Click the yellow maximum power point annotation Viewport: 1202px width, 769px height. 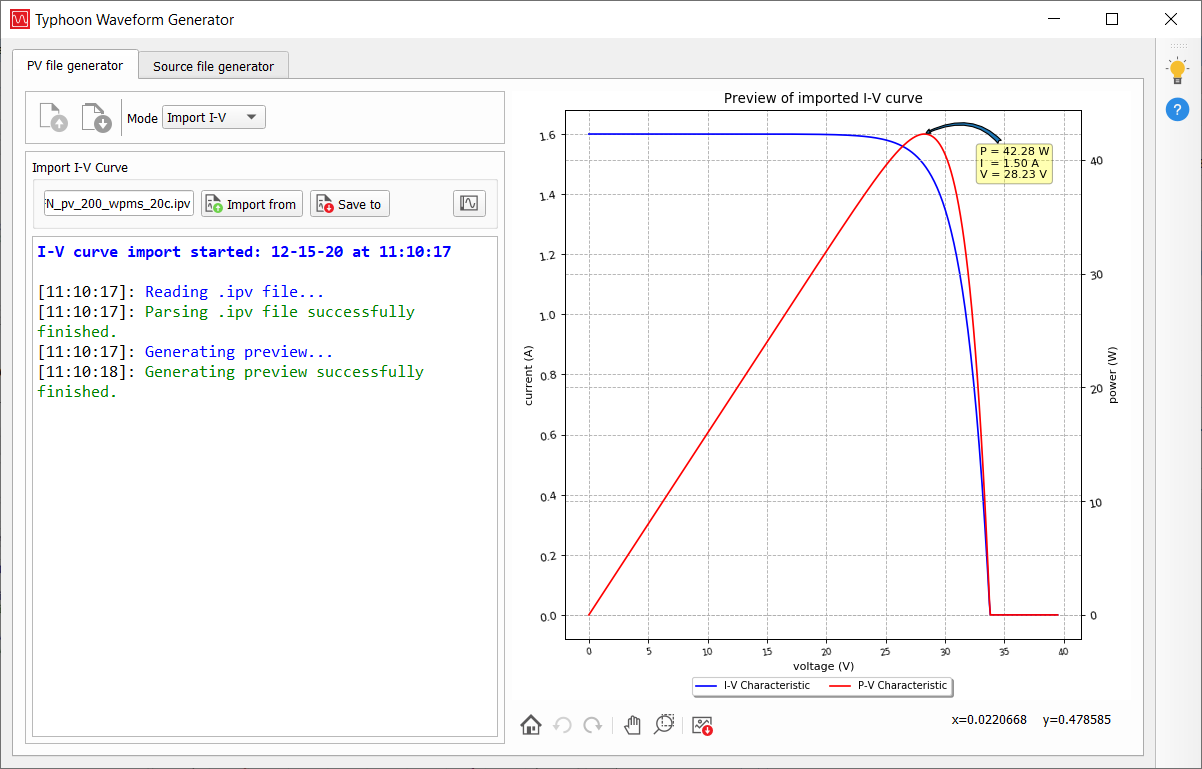(1014, 162)
